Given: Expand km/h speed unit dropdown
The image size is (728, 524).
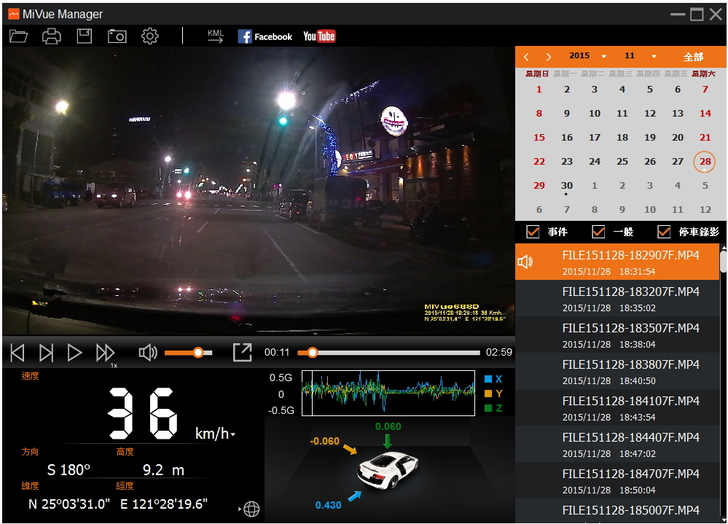Looking at the screenshot, I should (216, 434).
